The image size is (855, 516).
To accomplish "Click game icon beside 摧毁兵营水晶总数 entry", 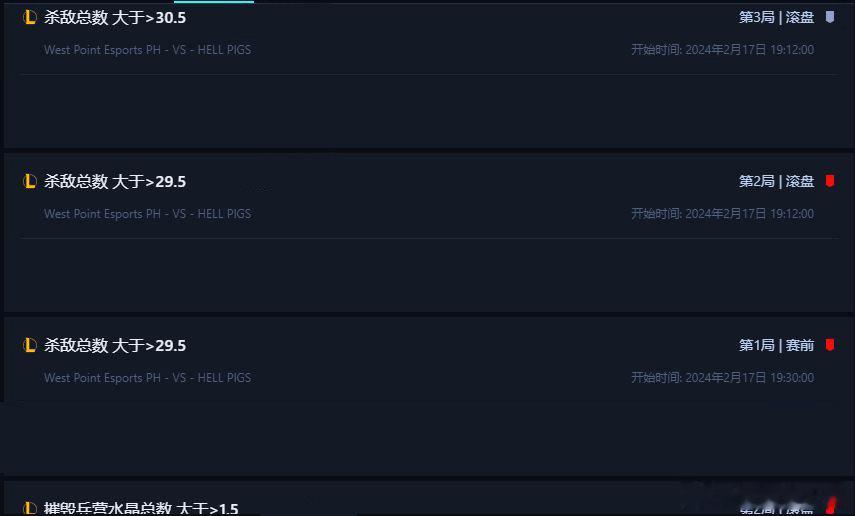I will (x=29, y=508).
